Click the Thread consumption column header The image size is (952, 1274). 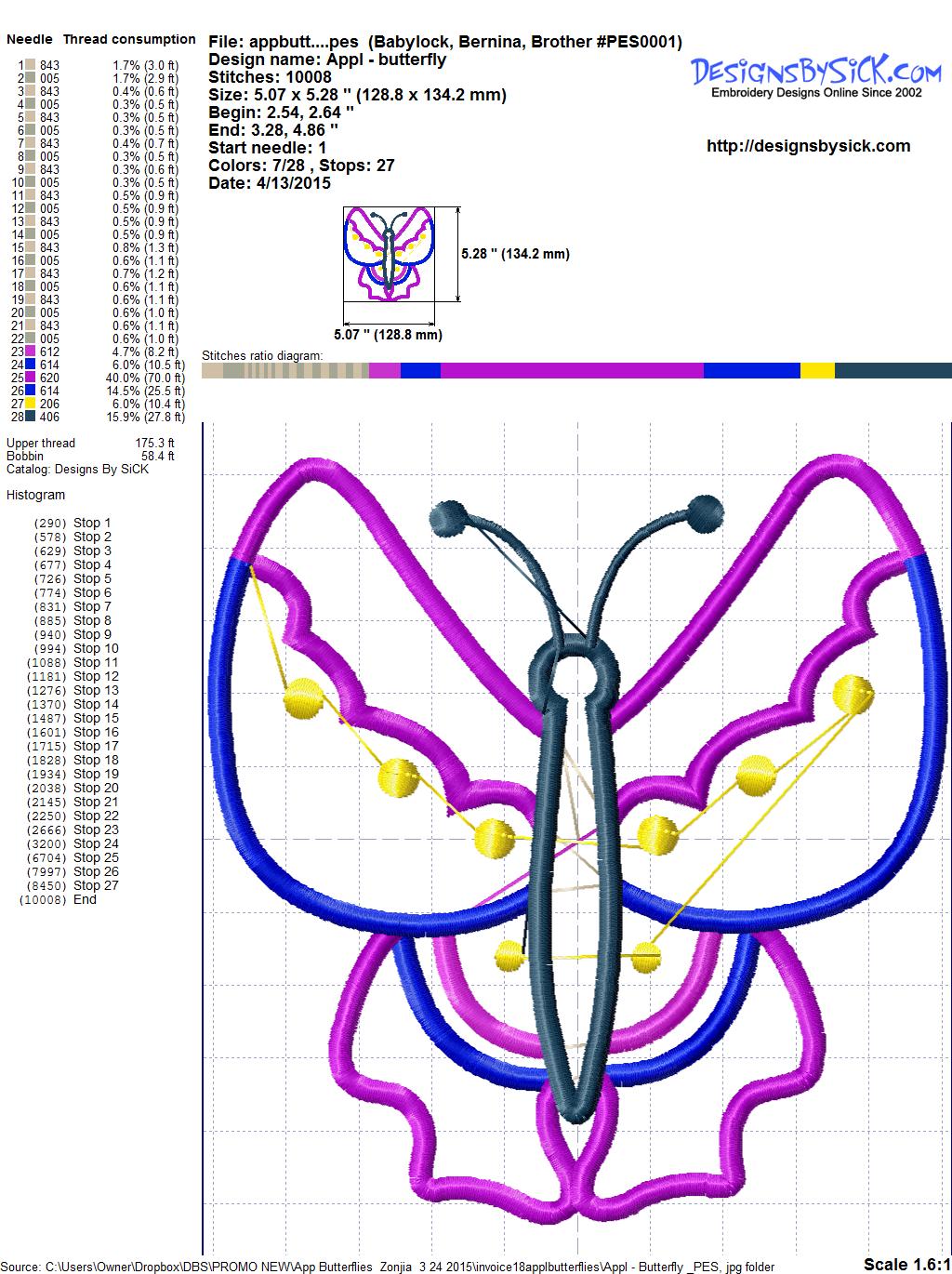129,39
